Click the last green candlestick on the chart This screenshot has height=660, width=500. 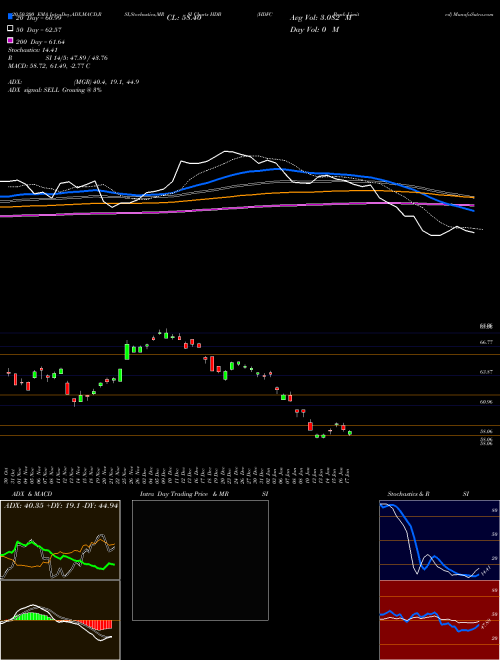click(x=350, y=433)
